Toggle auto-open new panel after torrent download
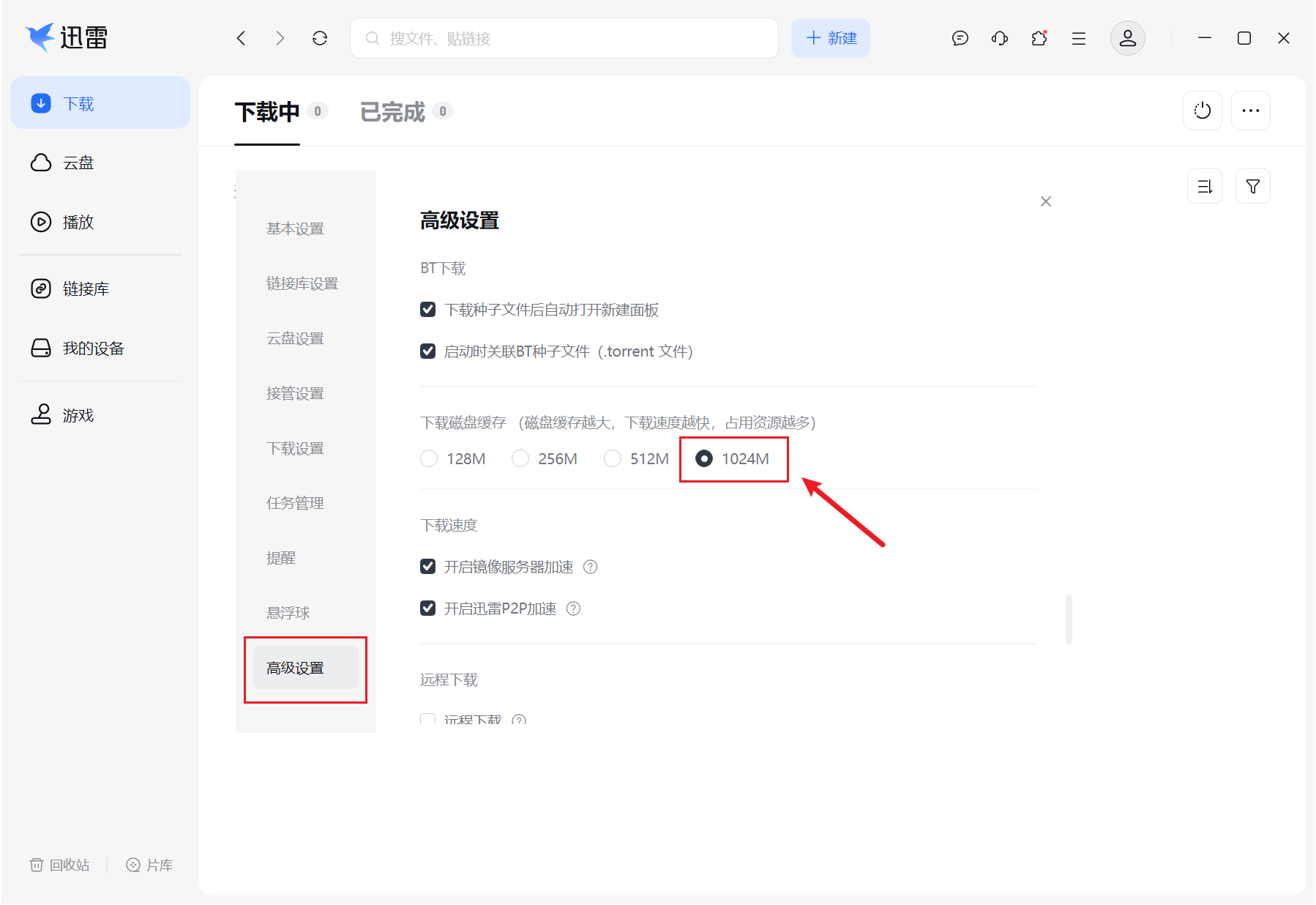 (x=428, y=310)
